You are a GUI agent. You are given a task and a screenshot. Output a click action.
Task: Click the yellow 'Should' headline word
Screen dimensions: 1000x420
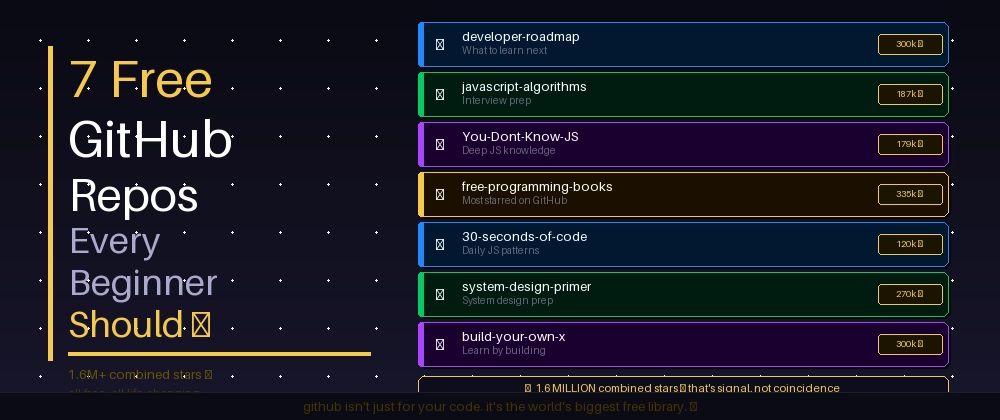click(x=126, y=325)
